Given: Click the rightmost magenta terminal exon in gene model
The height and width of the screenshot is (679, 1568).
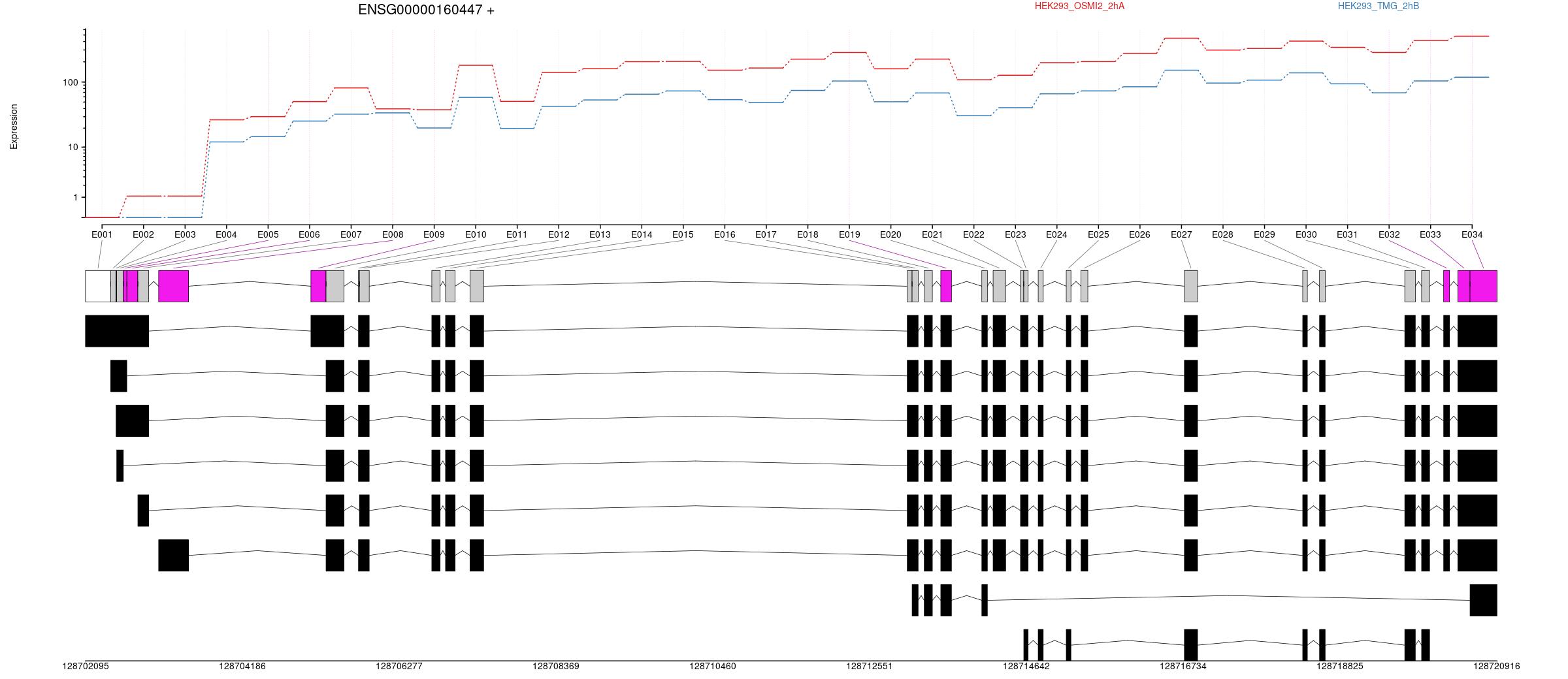Looking at the screenshot, I should coord(1483,286).
